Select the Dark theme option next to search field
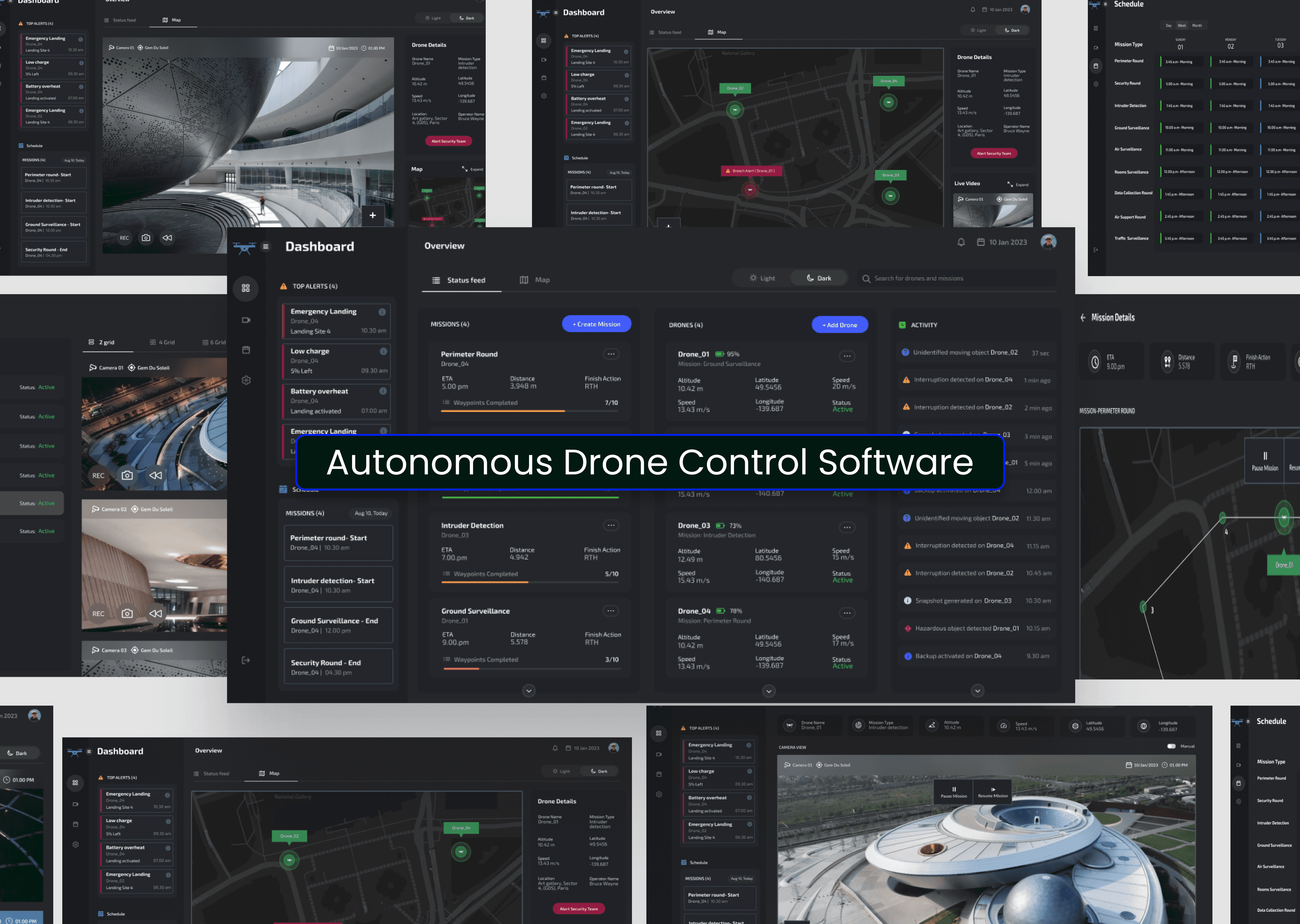1300x924 pixels. tap(819, 278)
